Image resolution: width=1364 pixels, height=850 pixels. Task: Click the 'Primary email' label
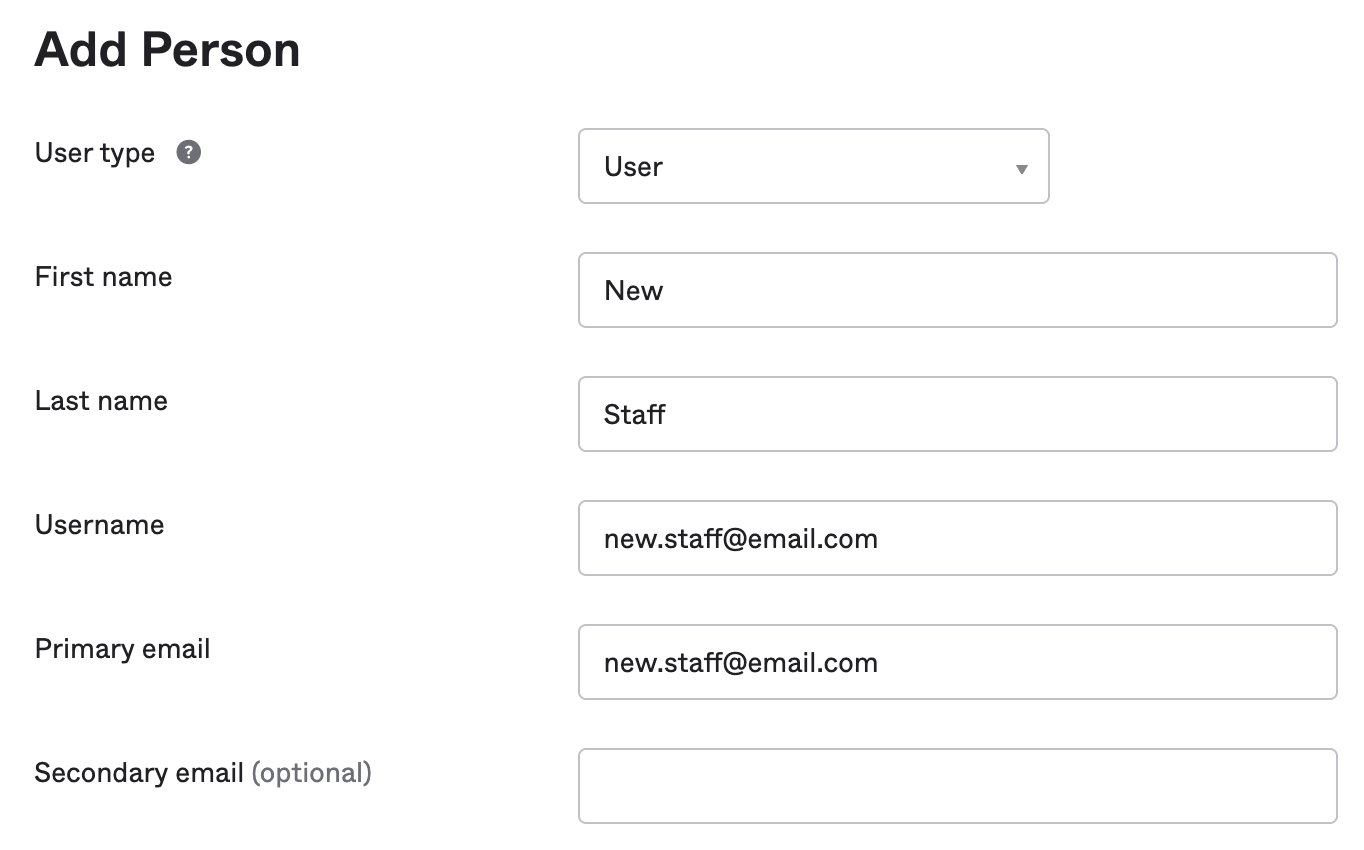(122, 649)
